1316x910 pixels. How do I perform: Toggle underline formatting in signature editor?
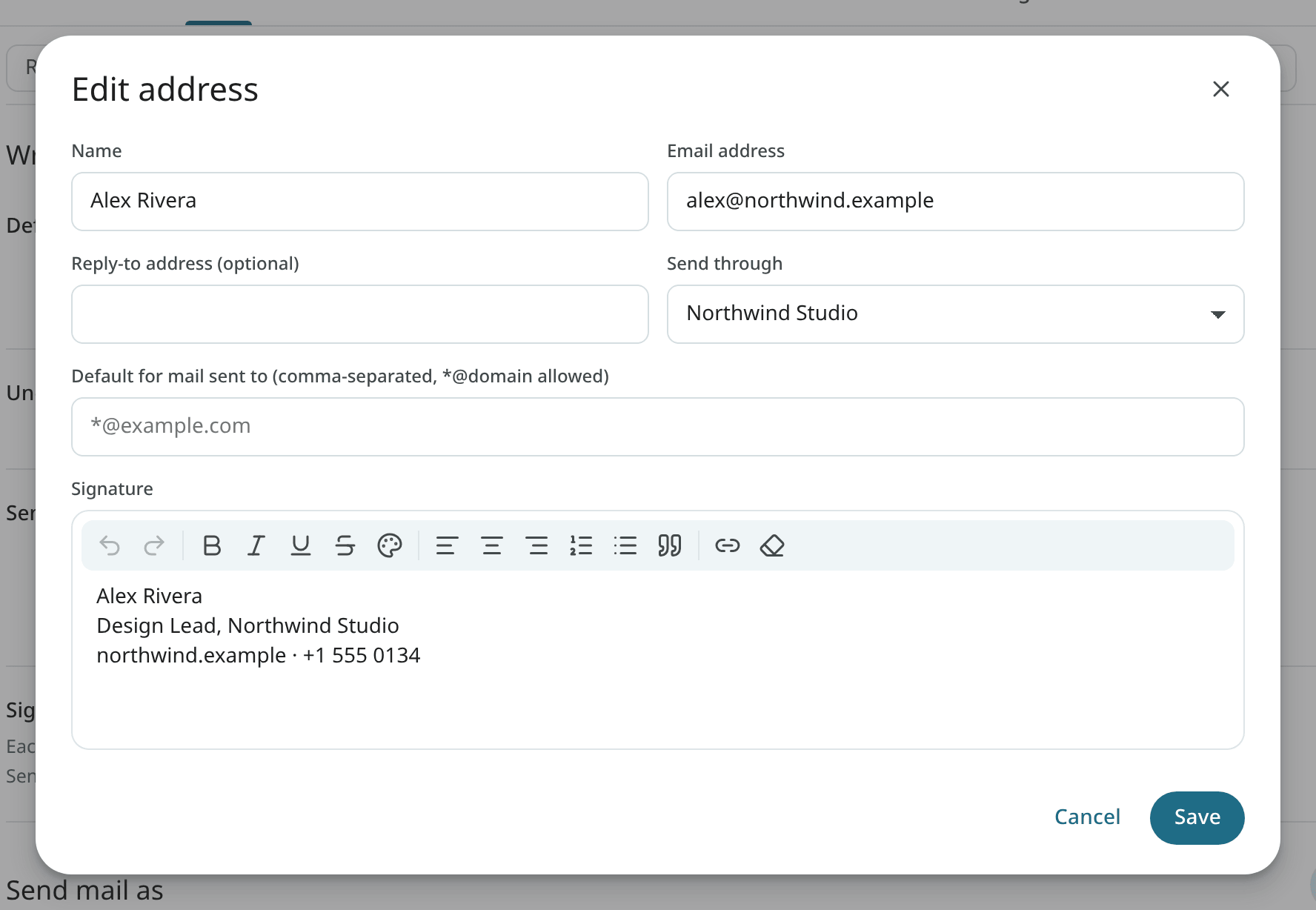[301, 545]
